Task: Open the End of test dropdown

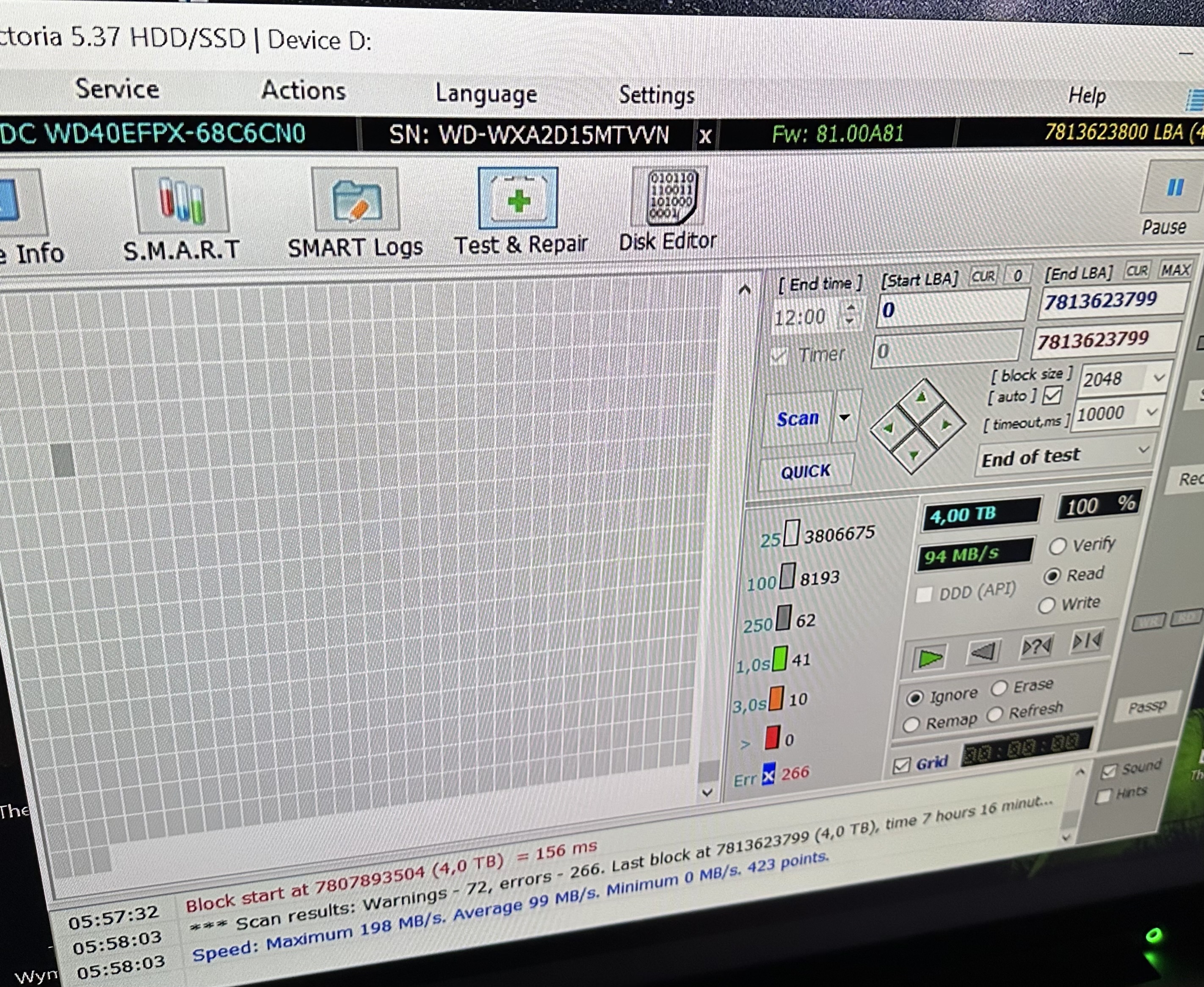Action: (1143, 450)
